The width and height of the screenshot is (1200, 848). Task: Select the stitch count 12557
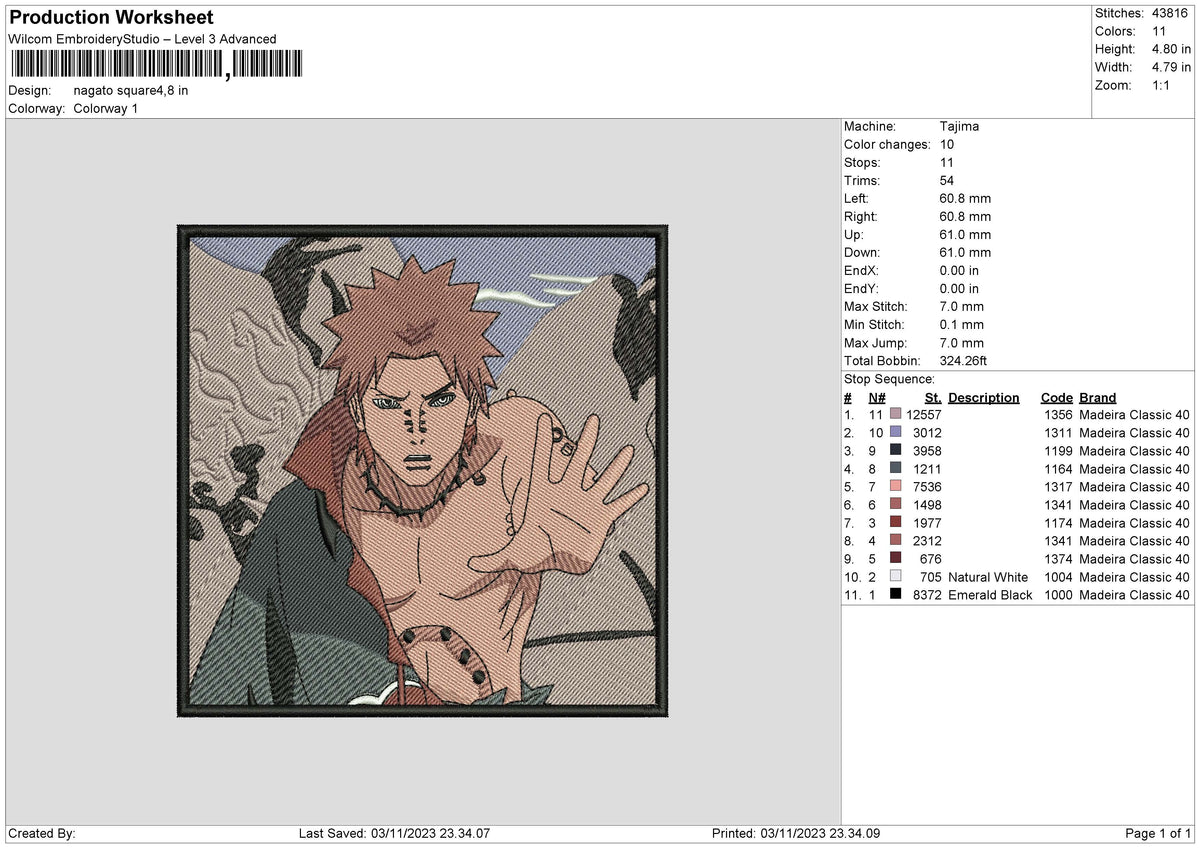tap(923, 415)
